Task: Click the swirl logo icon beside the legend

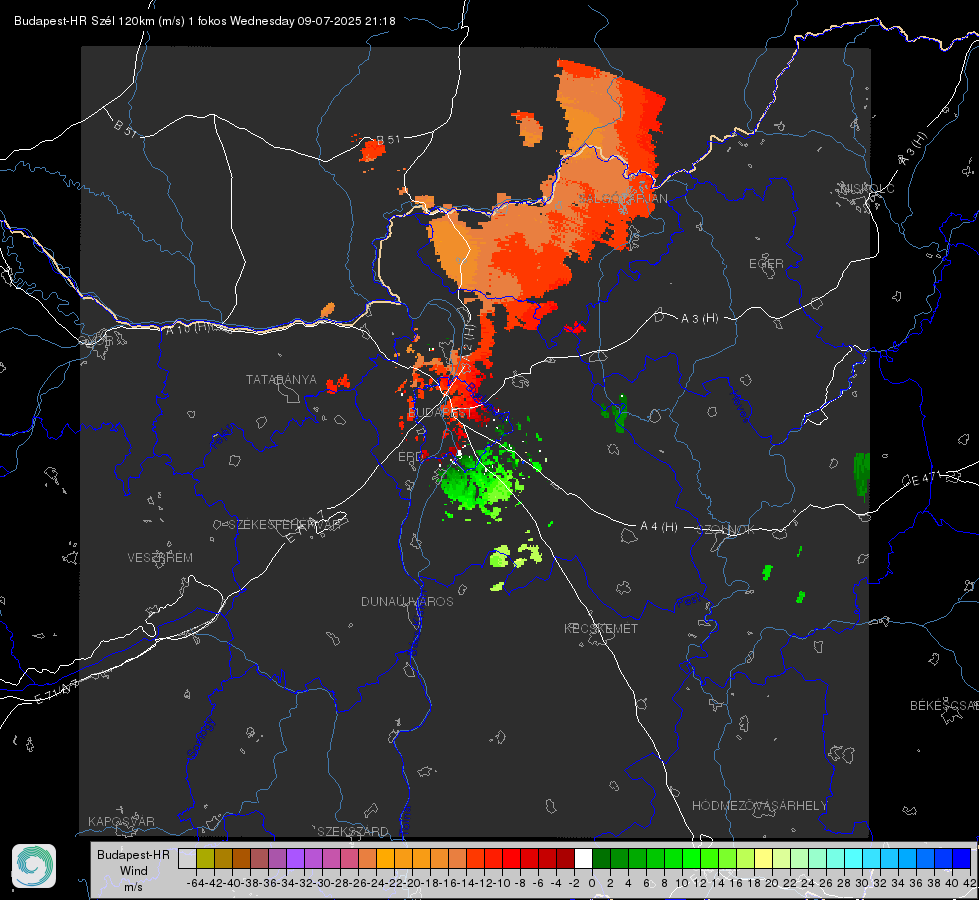Action: tap(34, 866)
